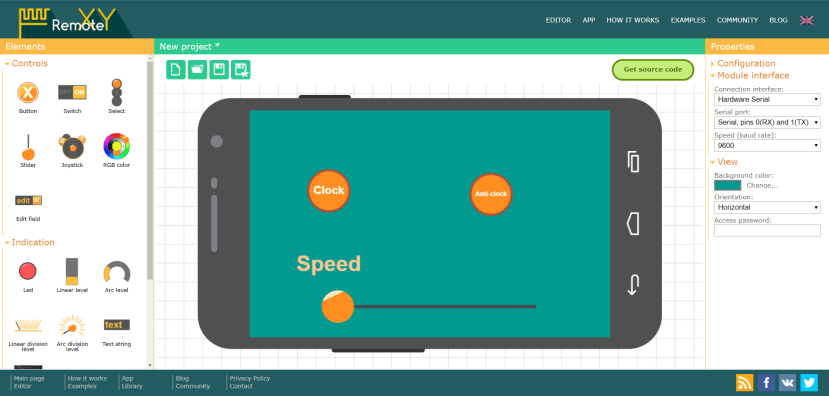Click the Speed slider track line
The image size is (829, 396).
coord(445,307)
